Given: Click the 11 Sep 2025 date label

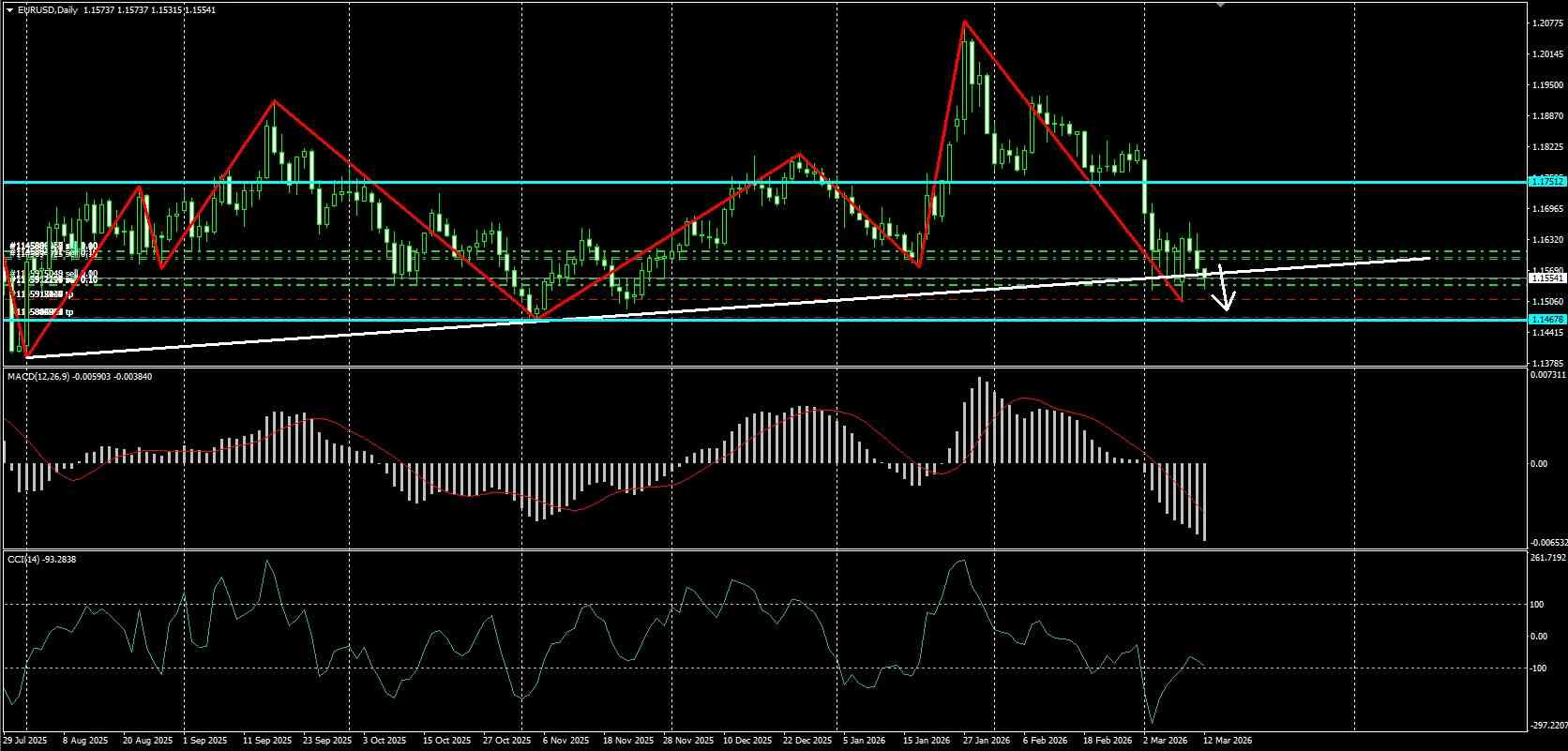Looking at the screenshot, I should click(x=268, y=741).
